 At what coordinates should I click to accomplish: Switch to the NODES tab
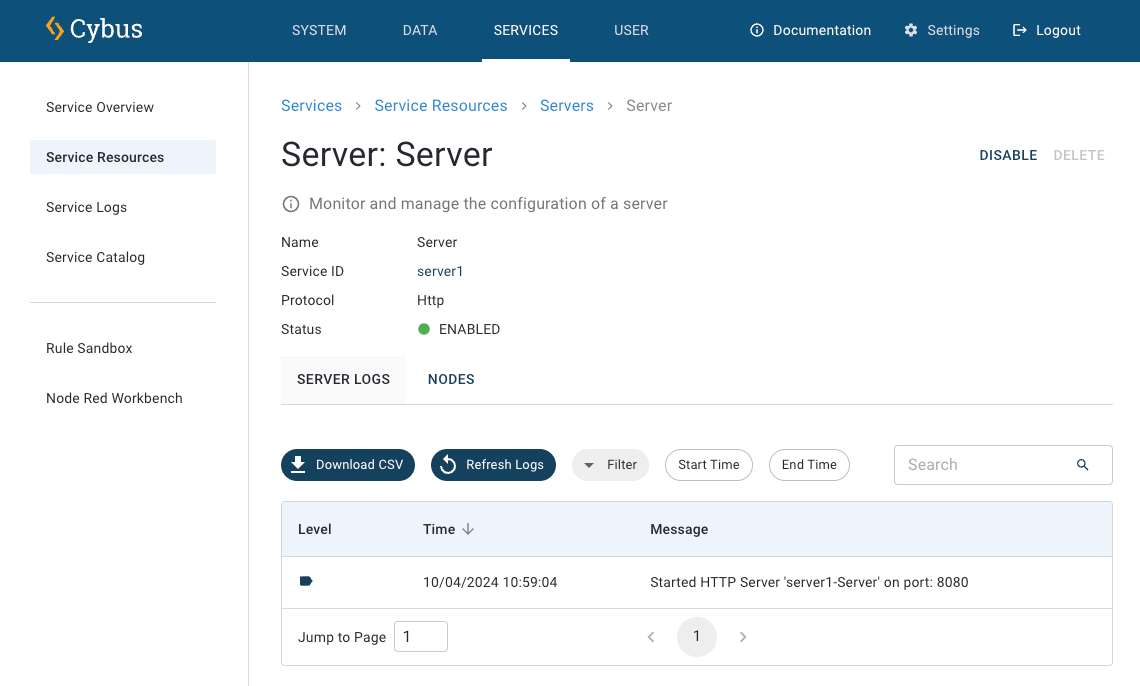coord(451,380)
